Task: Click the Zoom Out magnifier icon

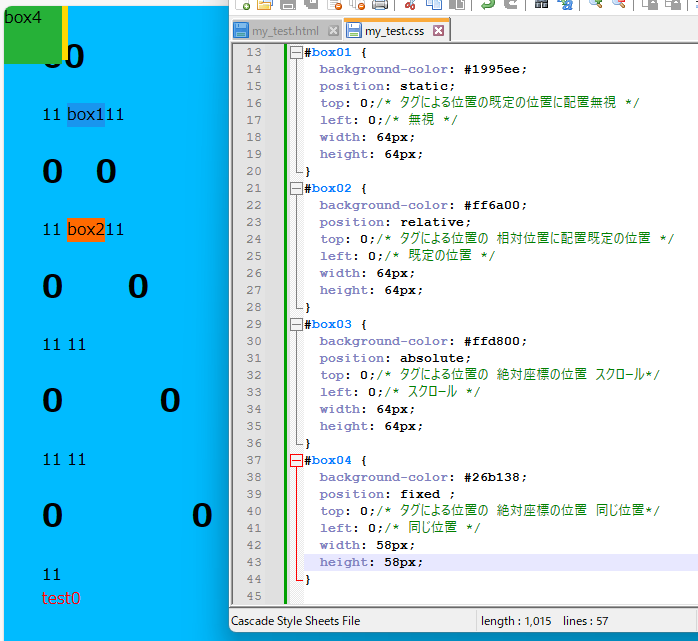Action: click(x=619, y=4)
